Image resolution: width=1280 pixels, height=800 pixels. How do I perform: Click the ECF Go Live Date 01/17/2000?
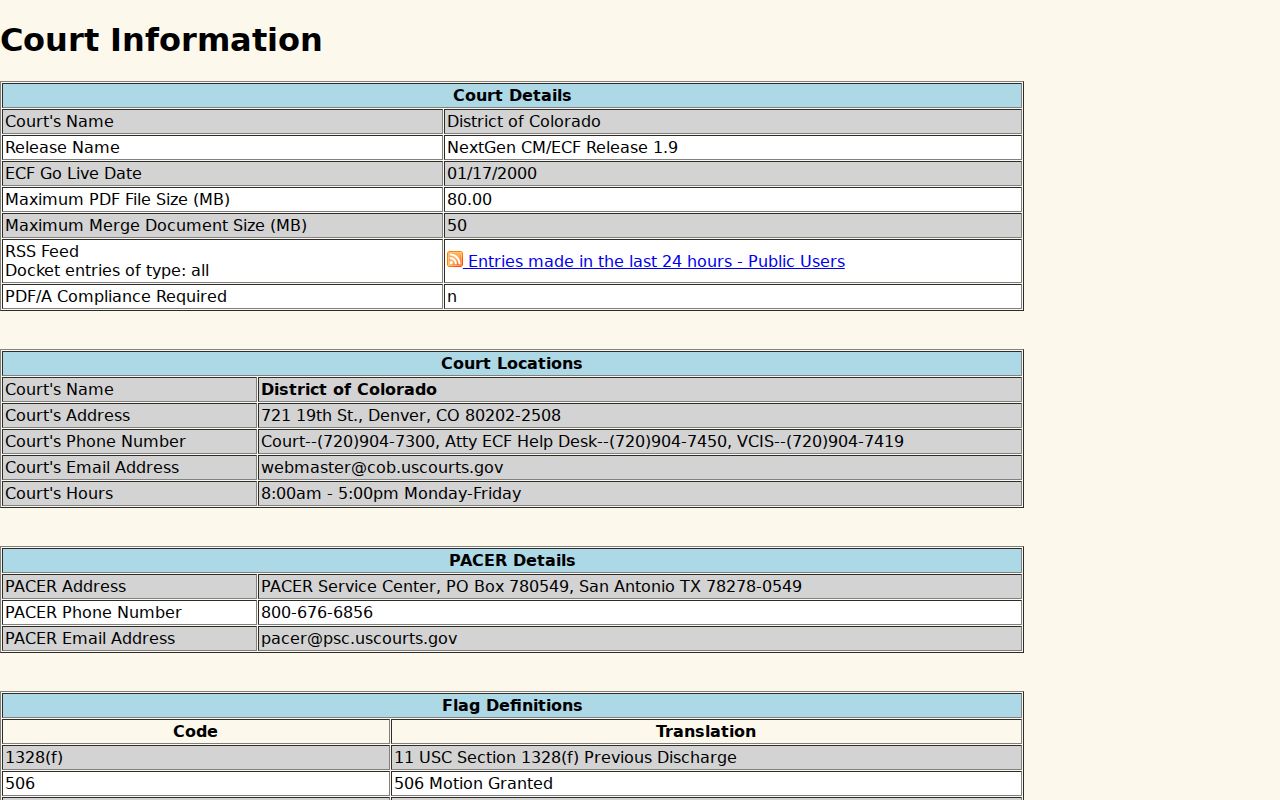click(492, 174)
